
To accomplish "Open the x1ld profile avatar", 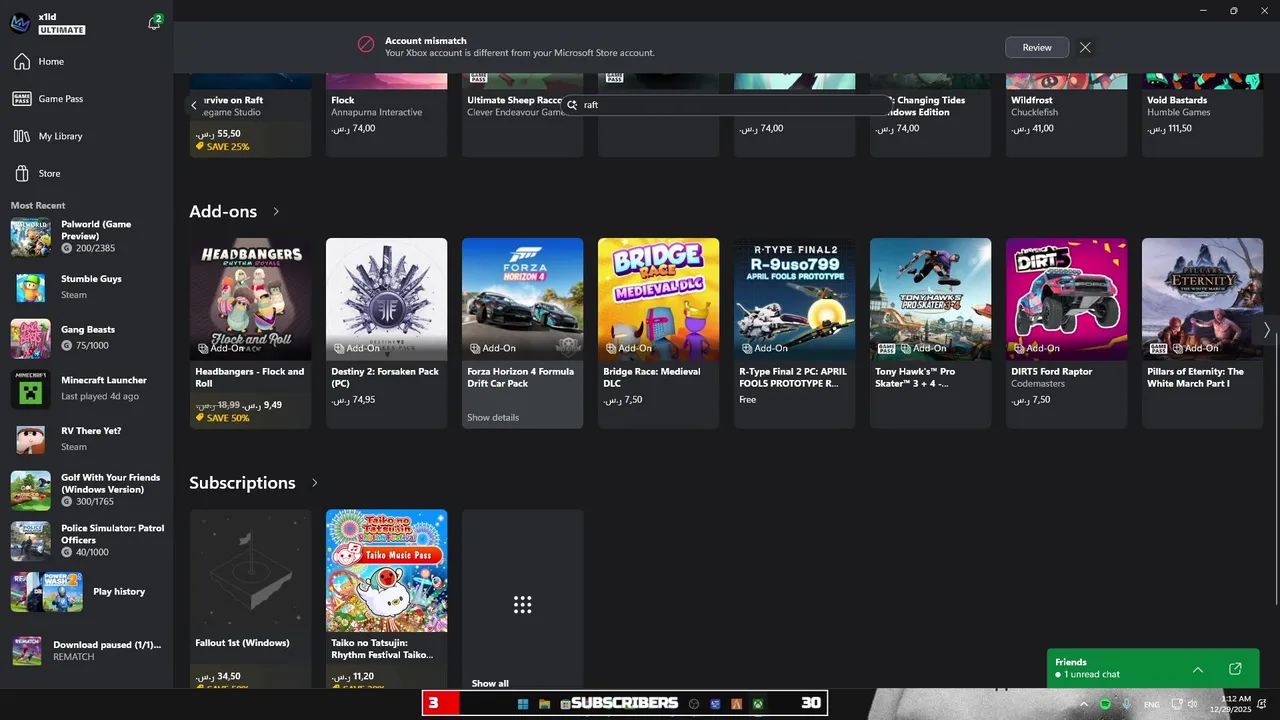I will [x=20, y=23].
